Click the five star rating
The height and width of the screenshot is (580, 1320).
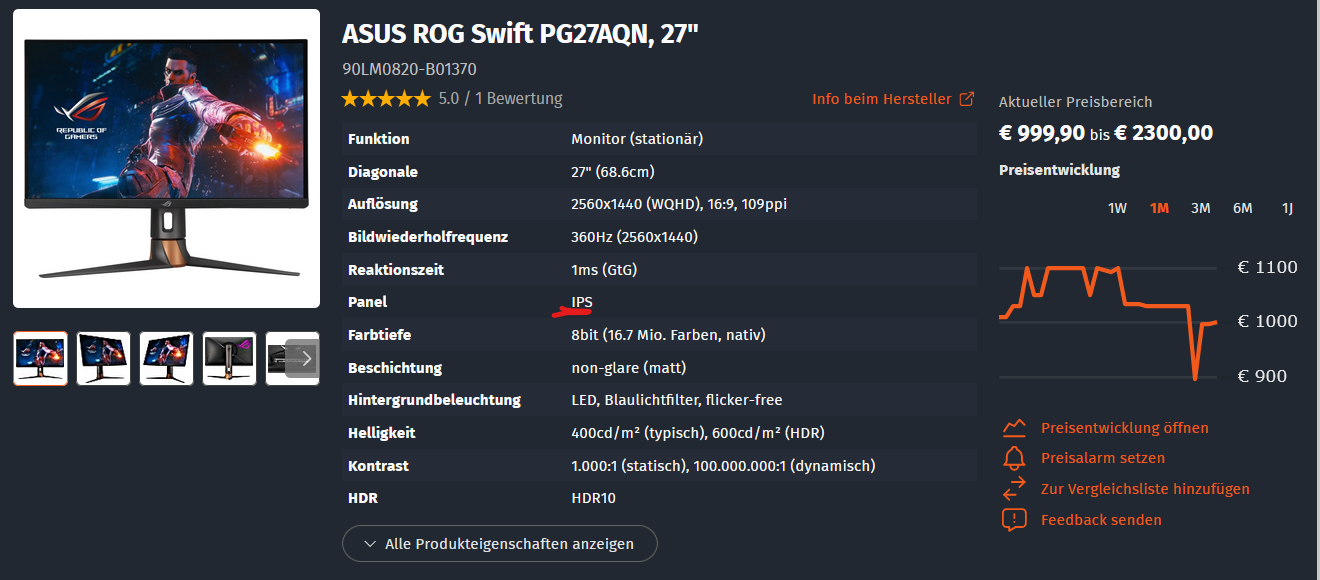click(x=385, y=99)
